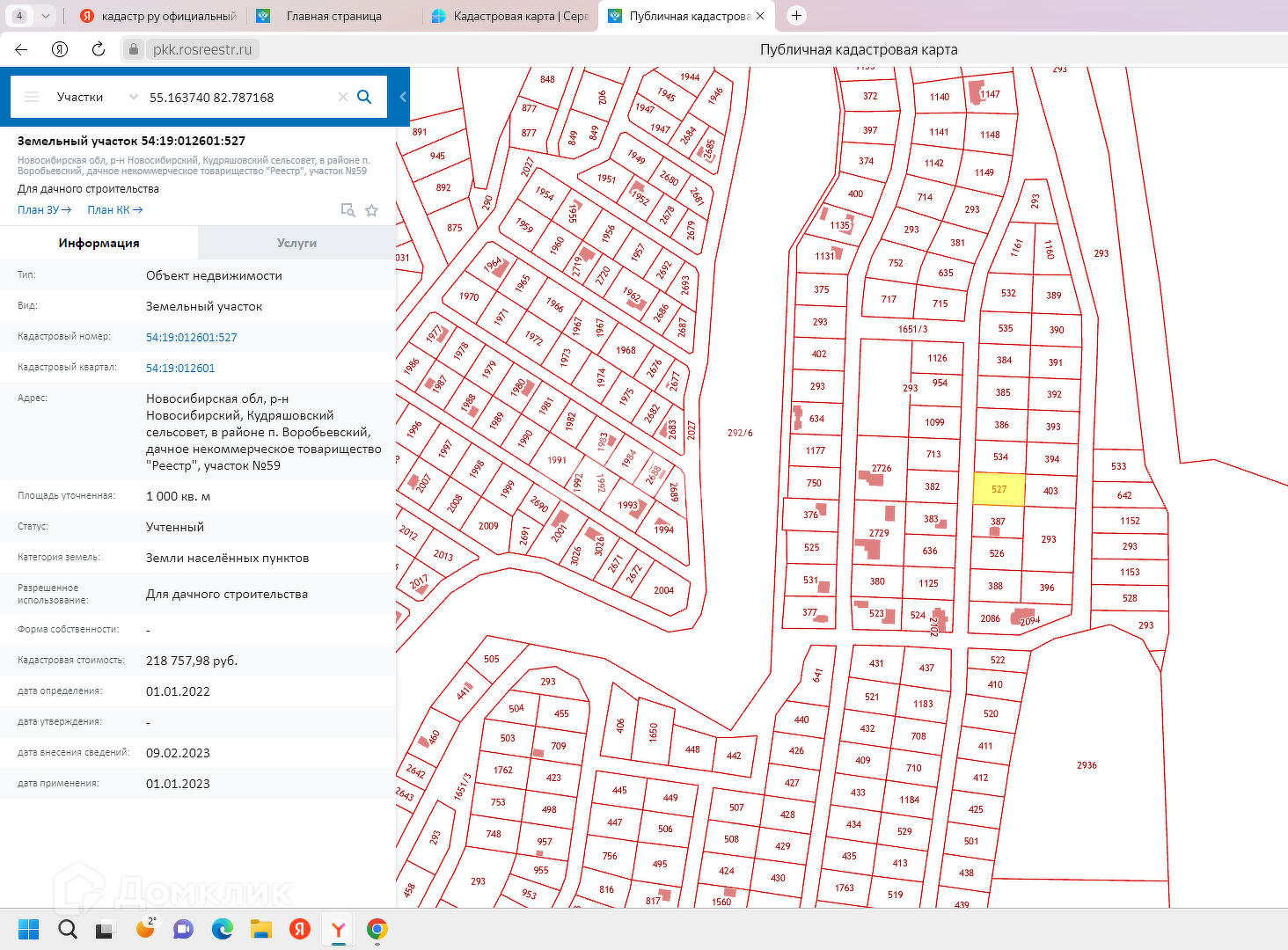Click the zoom-to-object icon beside star
Screen dimensions: 1288x950
tap(348, 210)
